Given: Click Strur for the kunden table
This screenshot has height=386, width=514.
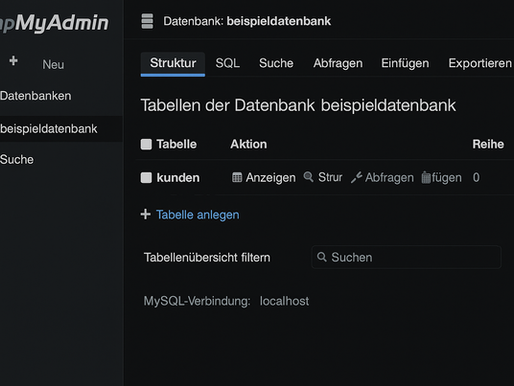Looking at the screenshot, I should pyautogui.click(x=330, y=177).
